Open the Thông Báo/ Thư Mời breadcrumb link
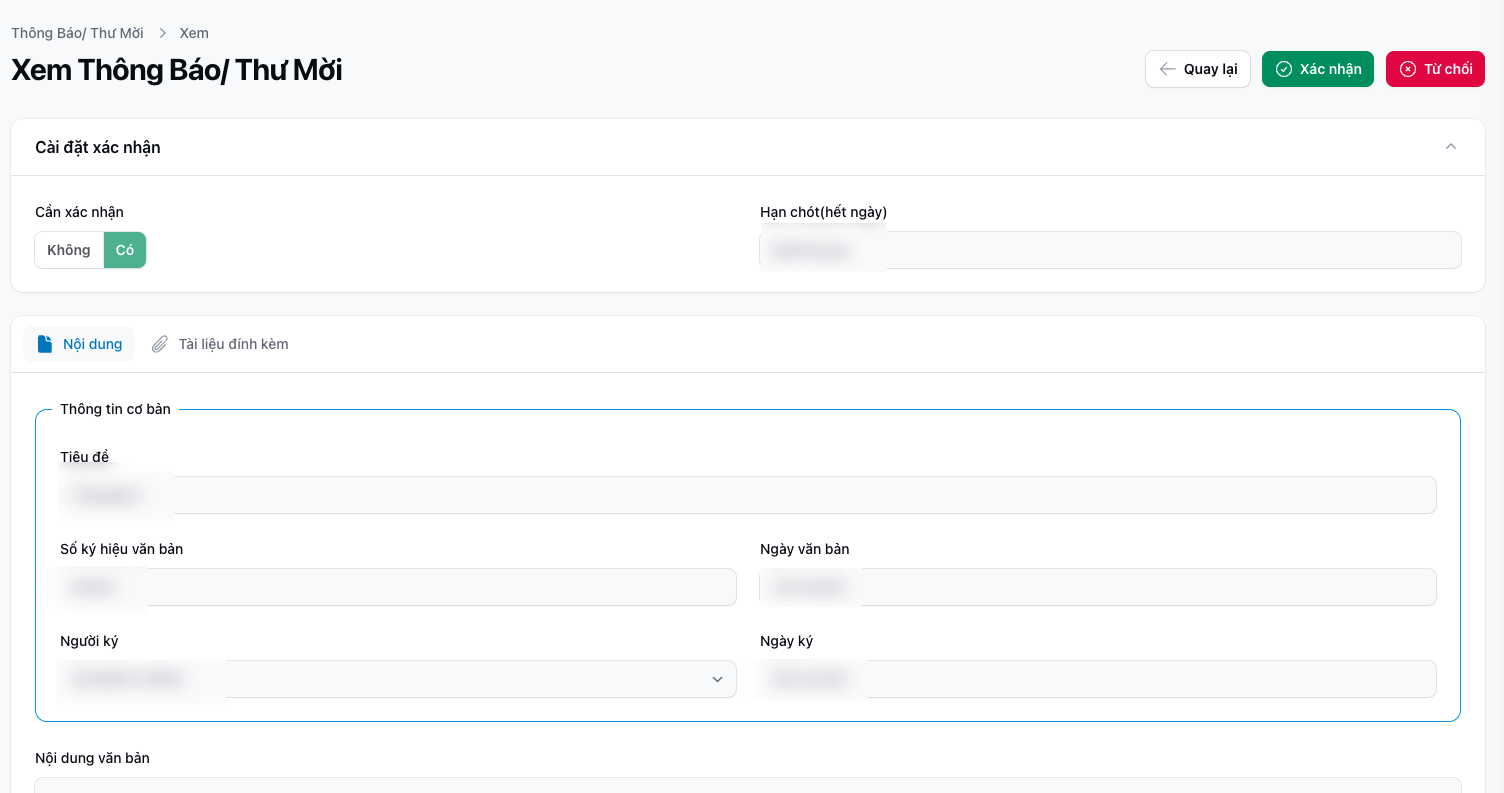Image resolution: width=1504 pixels, height=793 pixels. [x=77, y=33]
